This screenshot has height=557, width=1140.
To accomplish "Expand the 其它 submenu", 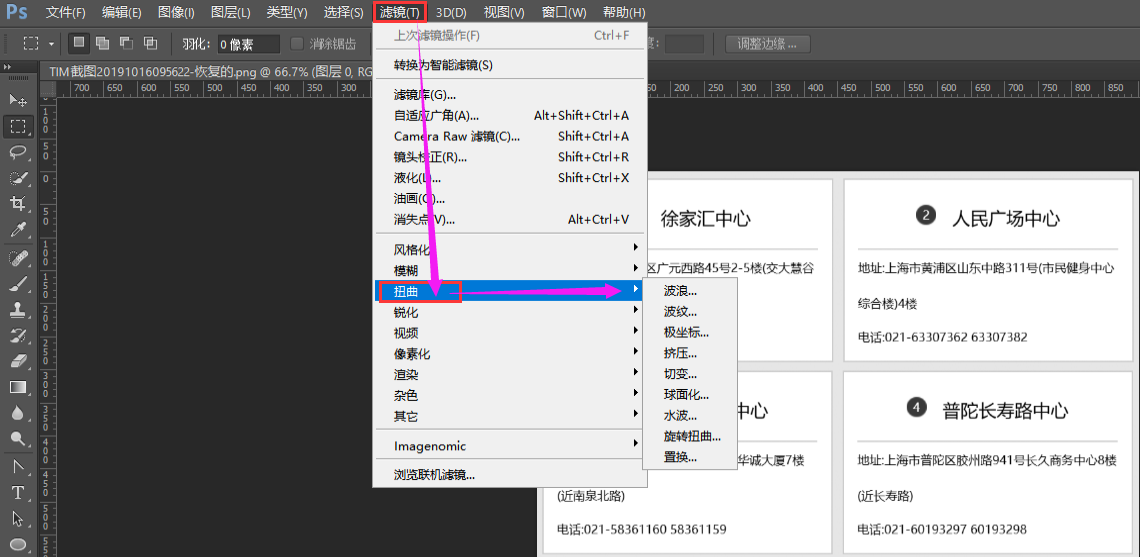I will click(510, 417).
